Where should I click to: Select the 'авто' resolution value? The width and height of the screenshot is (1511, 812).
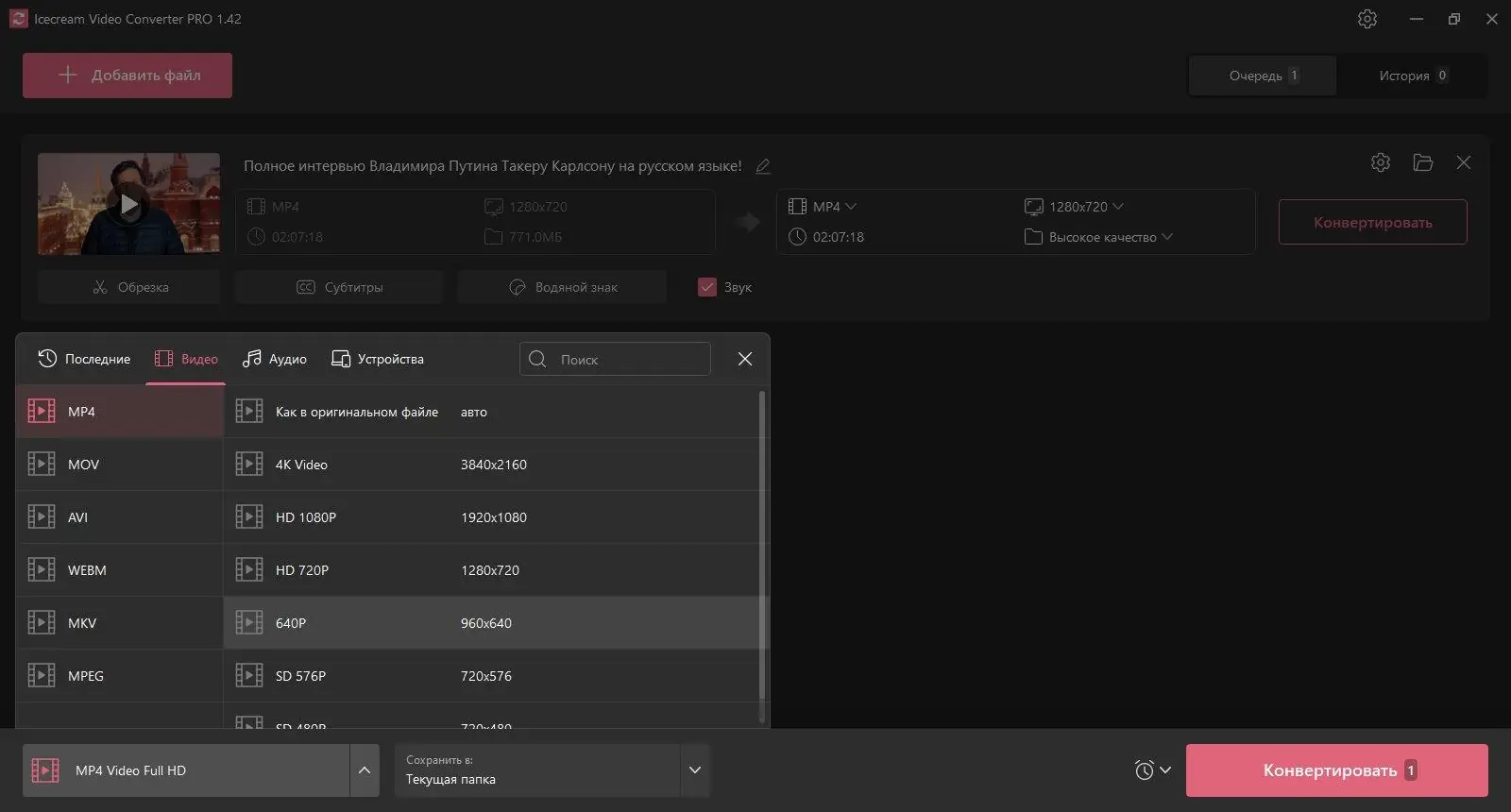(x=474, y=412)
